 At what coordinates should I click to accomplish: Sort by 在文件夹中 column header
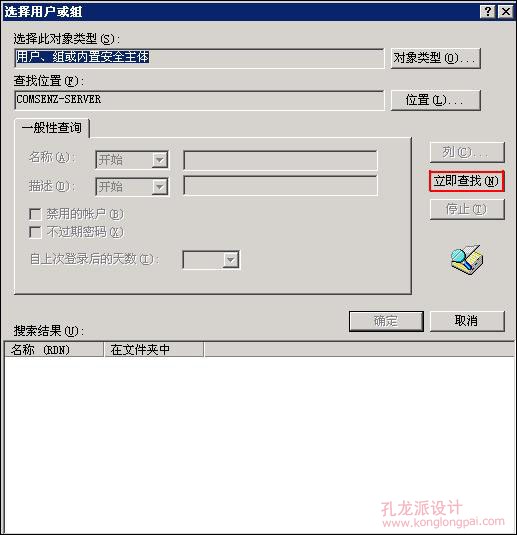pyautogui.click(x=154, y=350)
